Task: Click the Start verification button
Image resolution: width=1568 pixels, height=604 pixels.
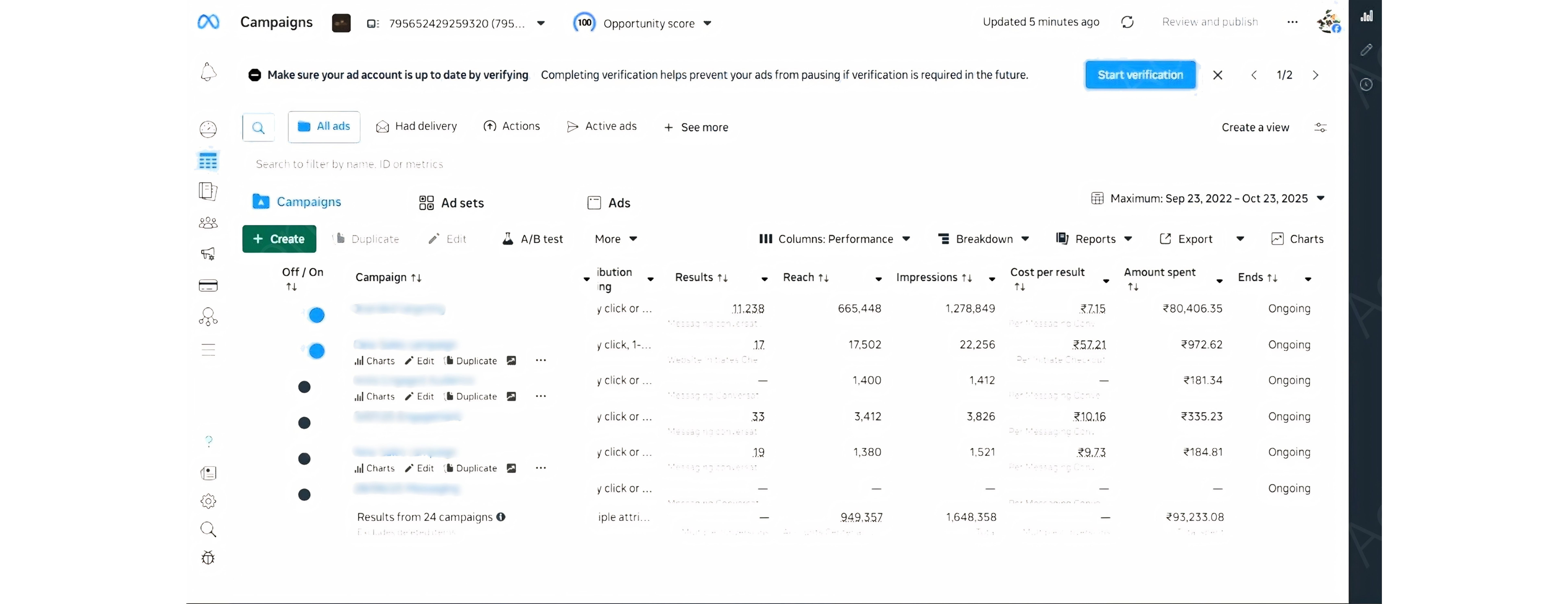Action: click(1140, 75)
